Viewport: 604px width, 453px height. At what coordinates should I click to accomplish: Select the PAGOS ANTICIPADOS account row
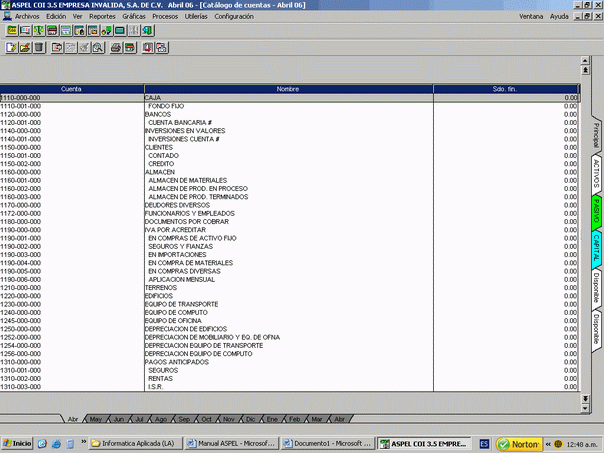[289, 362]
